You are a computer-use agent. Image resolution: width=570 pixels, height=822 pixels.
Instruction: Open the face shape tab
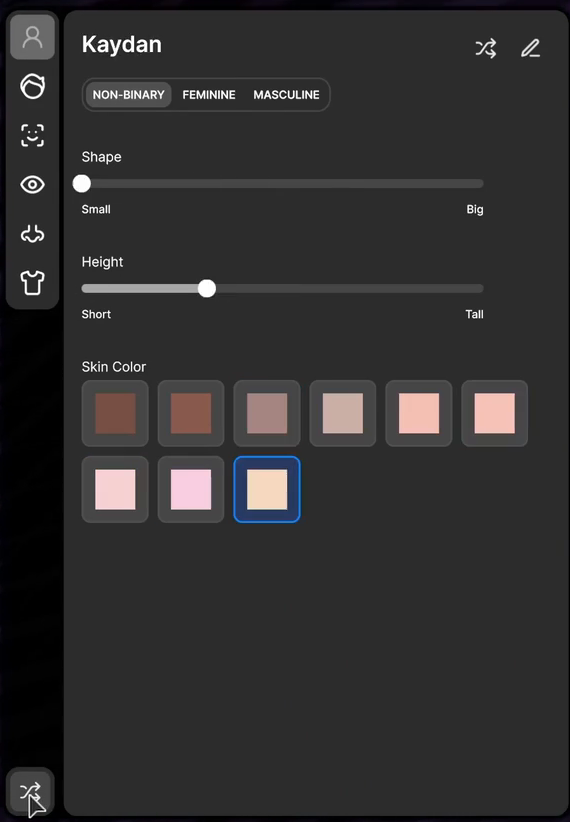pos(33,135)
